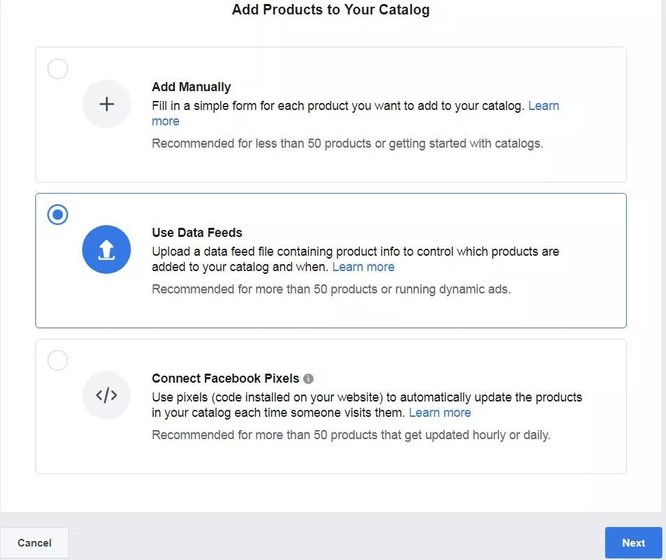
Task: Click info icon beside Connect Facebook Pixels
Action: coord(308,379)
